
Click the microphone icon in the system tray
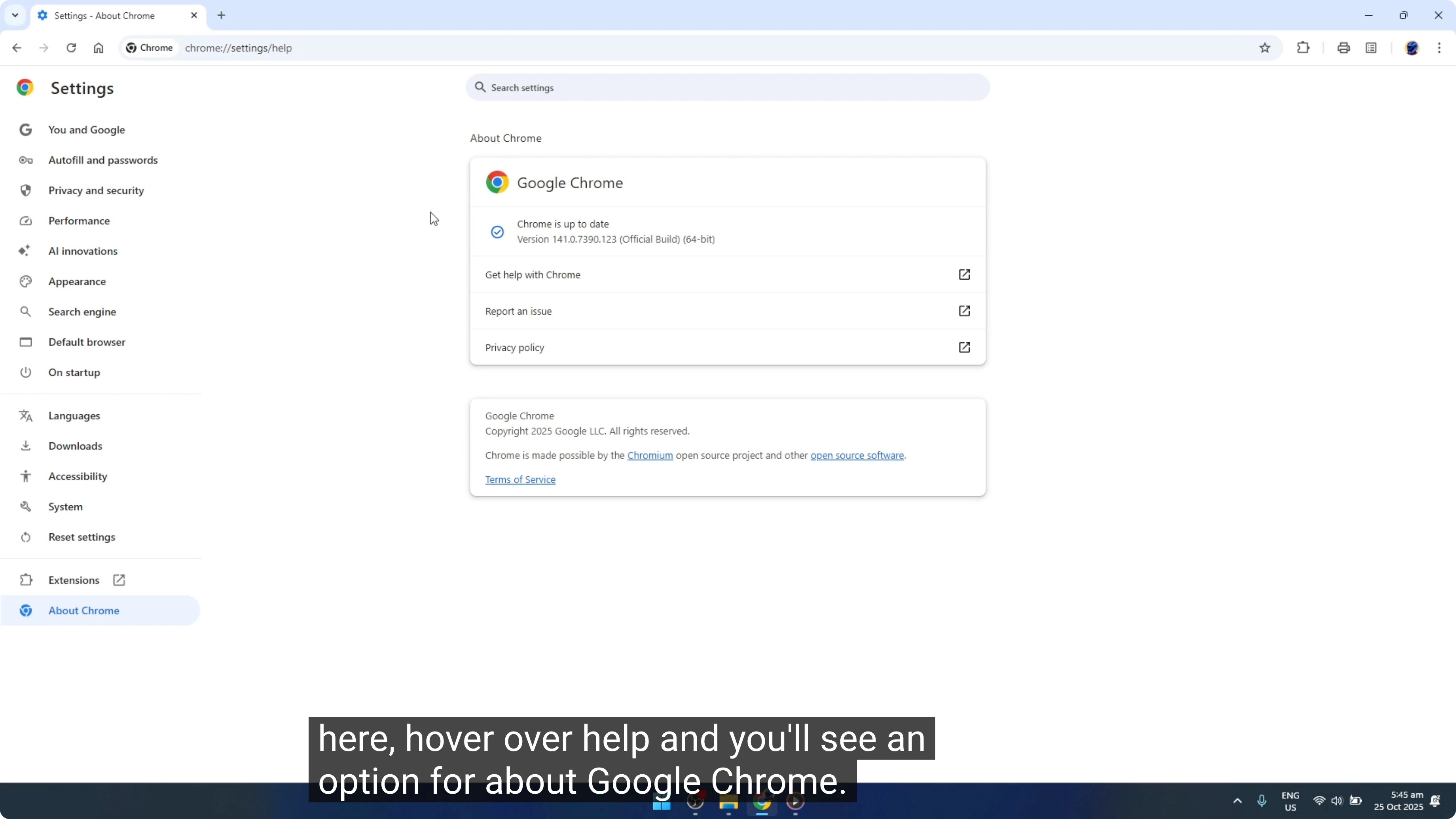click(x=1262, y=801)
